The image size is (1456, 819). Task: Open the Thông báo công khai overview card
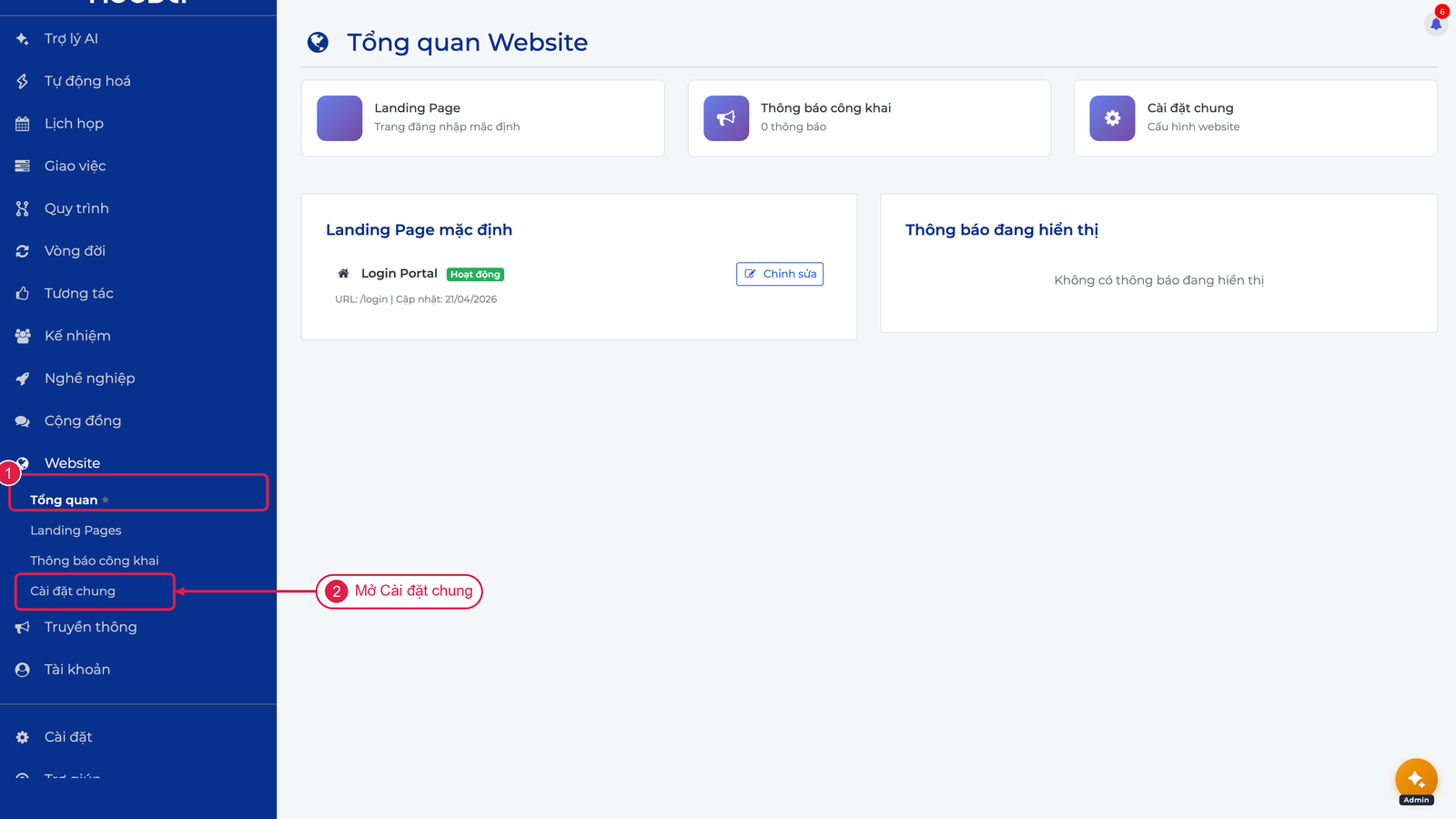pos(869,118)
